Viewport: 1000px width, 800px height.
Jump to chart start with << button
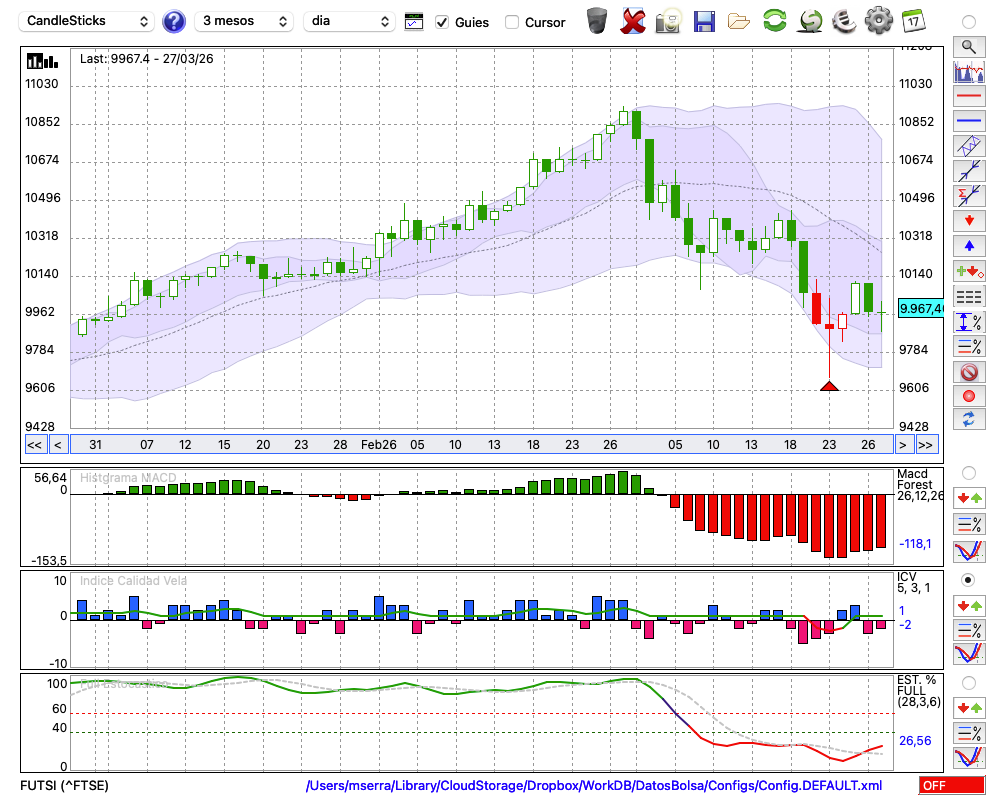[34, 445]
